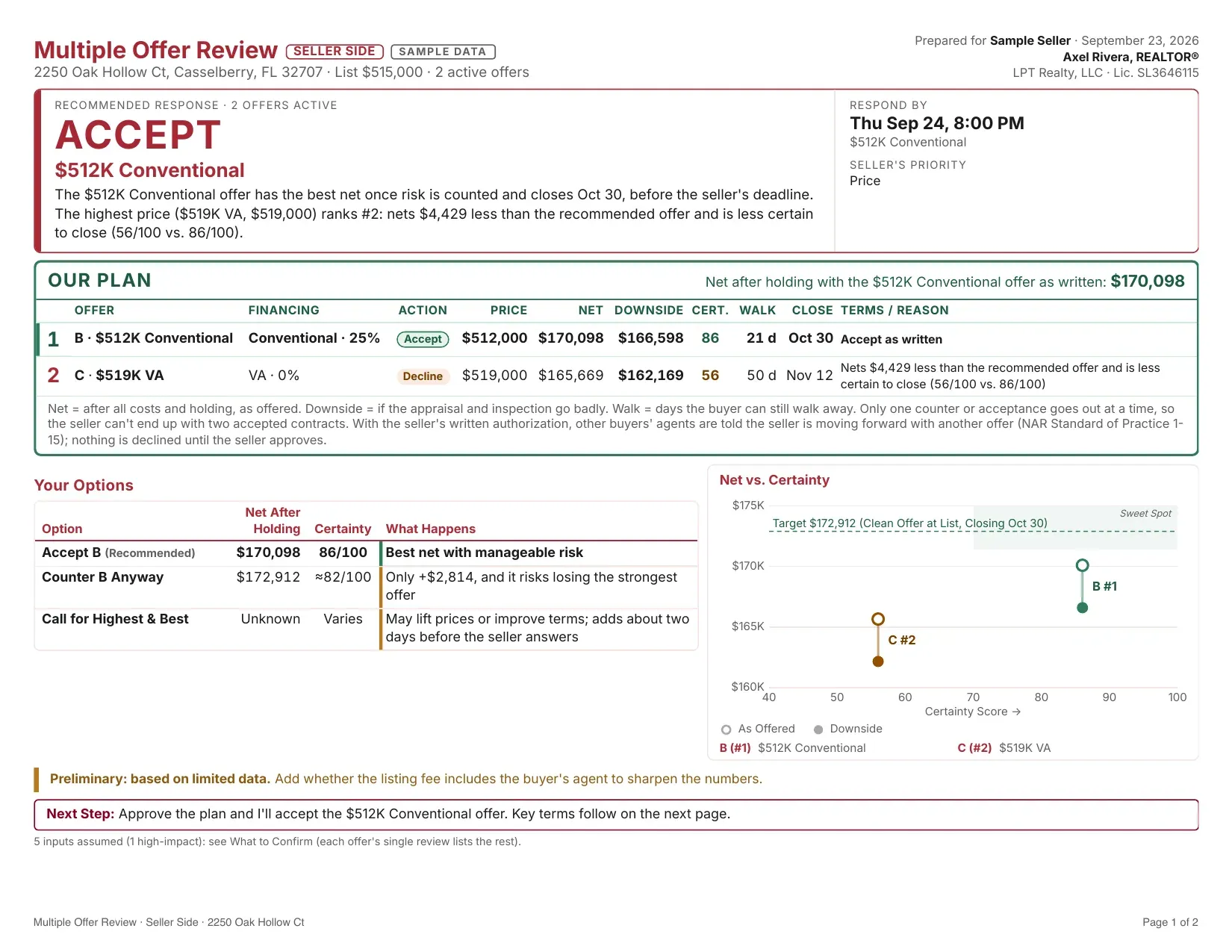Click 'Best net with manageable risk' description
This screenshot has width=1232, height=952.
click(485, 553)
